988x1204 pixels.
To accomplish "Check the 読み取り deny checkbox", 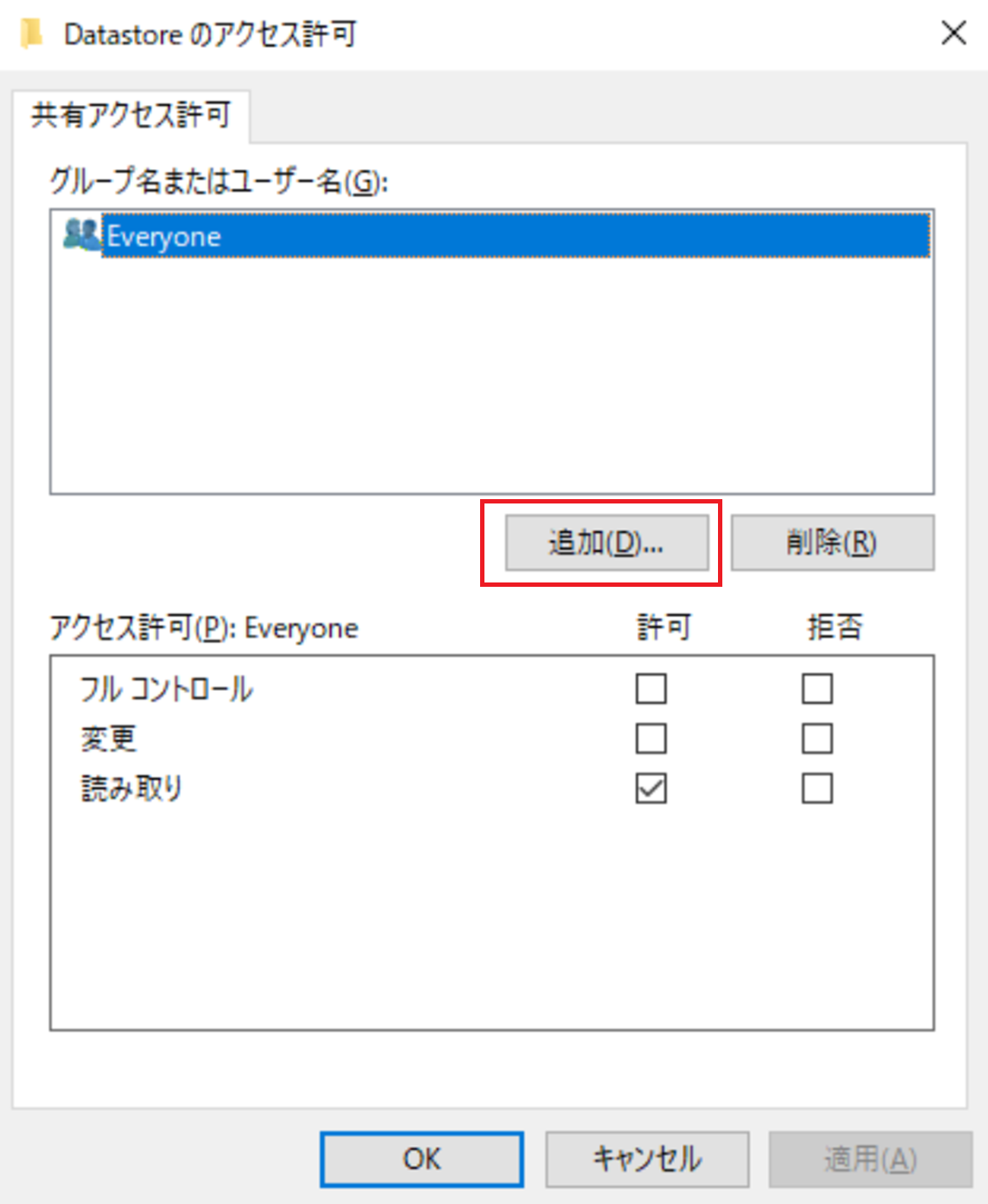I will coord(817,789).
